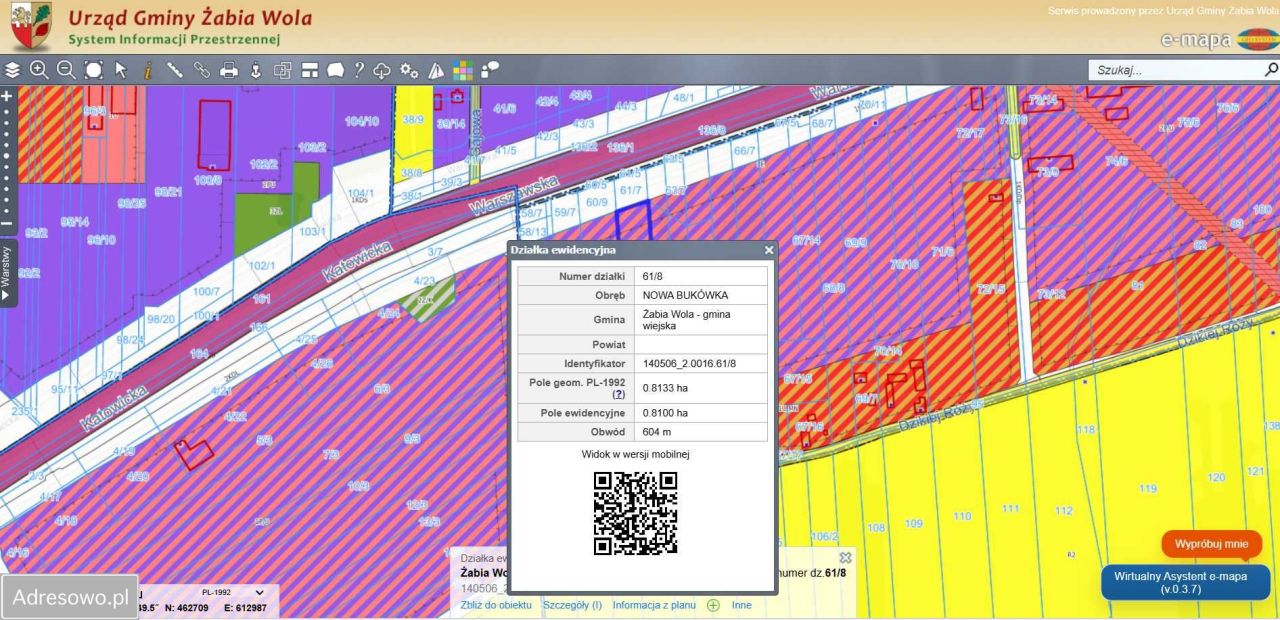Expand the Warstwy side panel
Viewport: 1280px width, 620px height.
pos(7,271)
